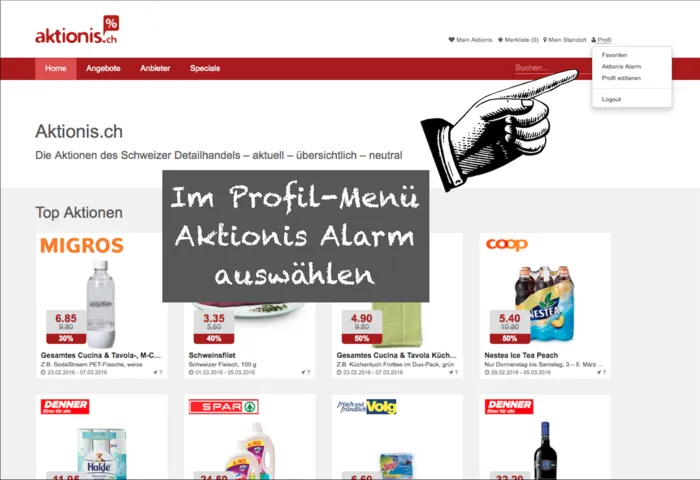Click the SodaStream bottle product image
This screenshot has height=480, width=700.
(101, 304)
